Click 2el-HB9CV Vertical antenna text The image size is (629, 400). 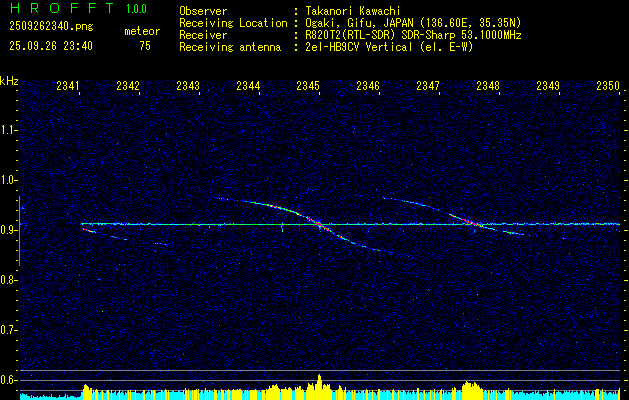click(389, 47)
